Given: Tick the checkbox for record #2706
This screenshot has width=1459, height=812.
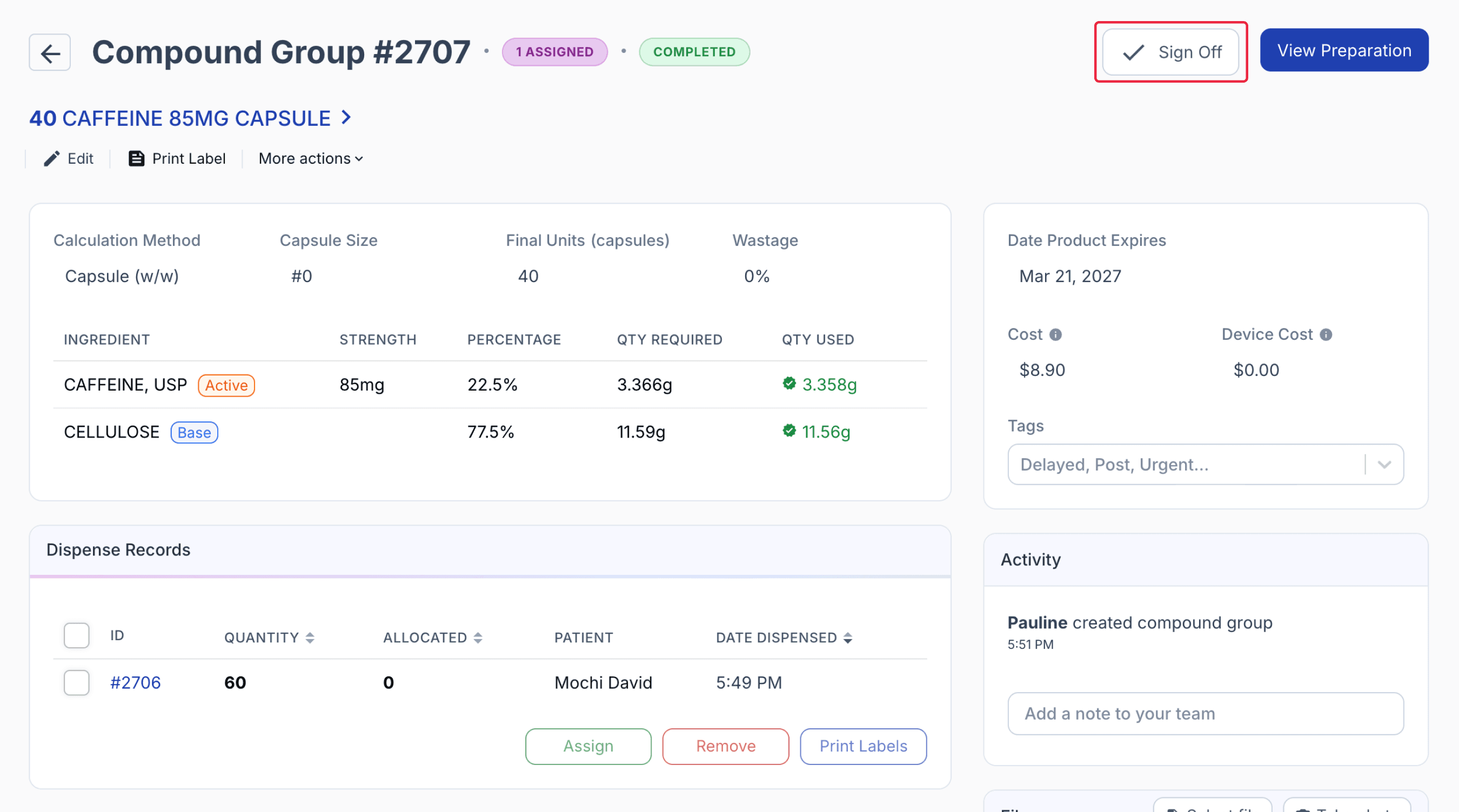Looking at the screenshot, I should pos(76,682).
